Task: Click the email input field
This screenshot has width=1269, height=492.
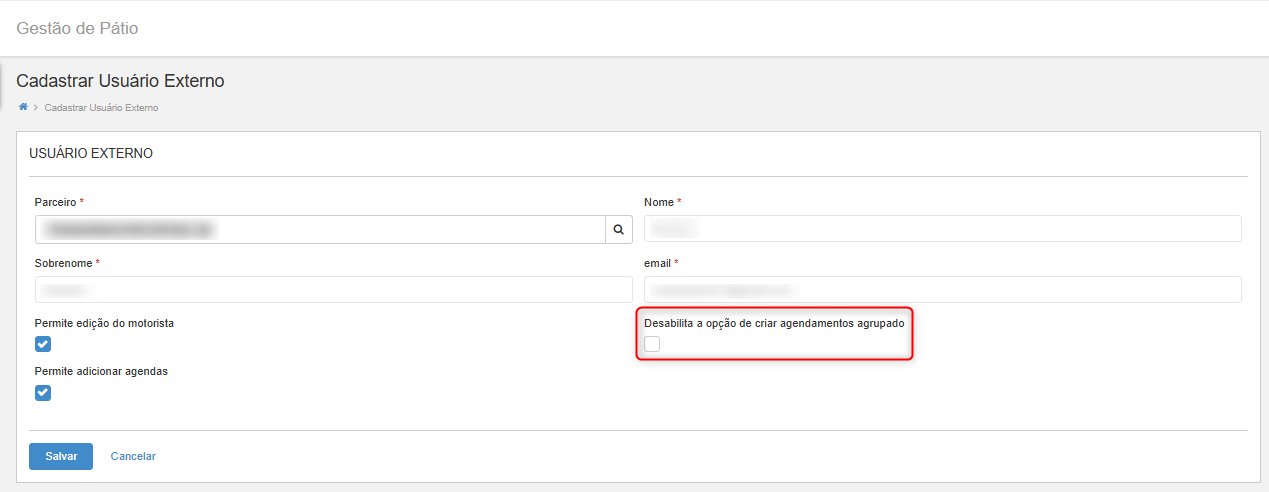Action: pos(942,290)
